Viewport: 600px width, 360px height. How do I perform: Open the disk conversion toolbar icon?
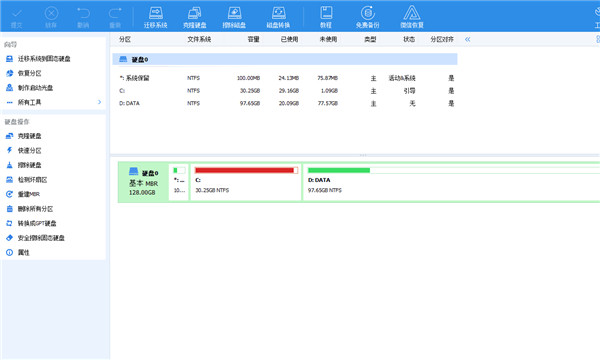[x=278, y=17]
